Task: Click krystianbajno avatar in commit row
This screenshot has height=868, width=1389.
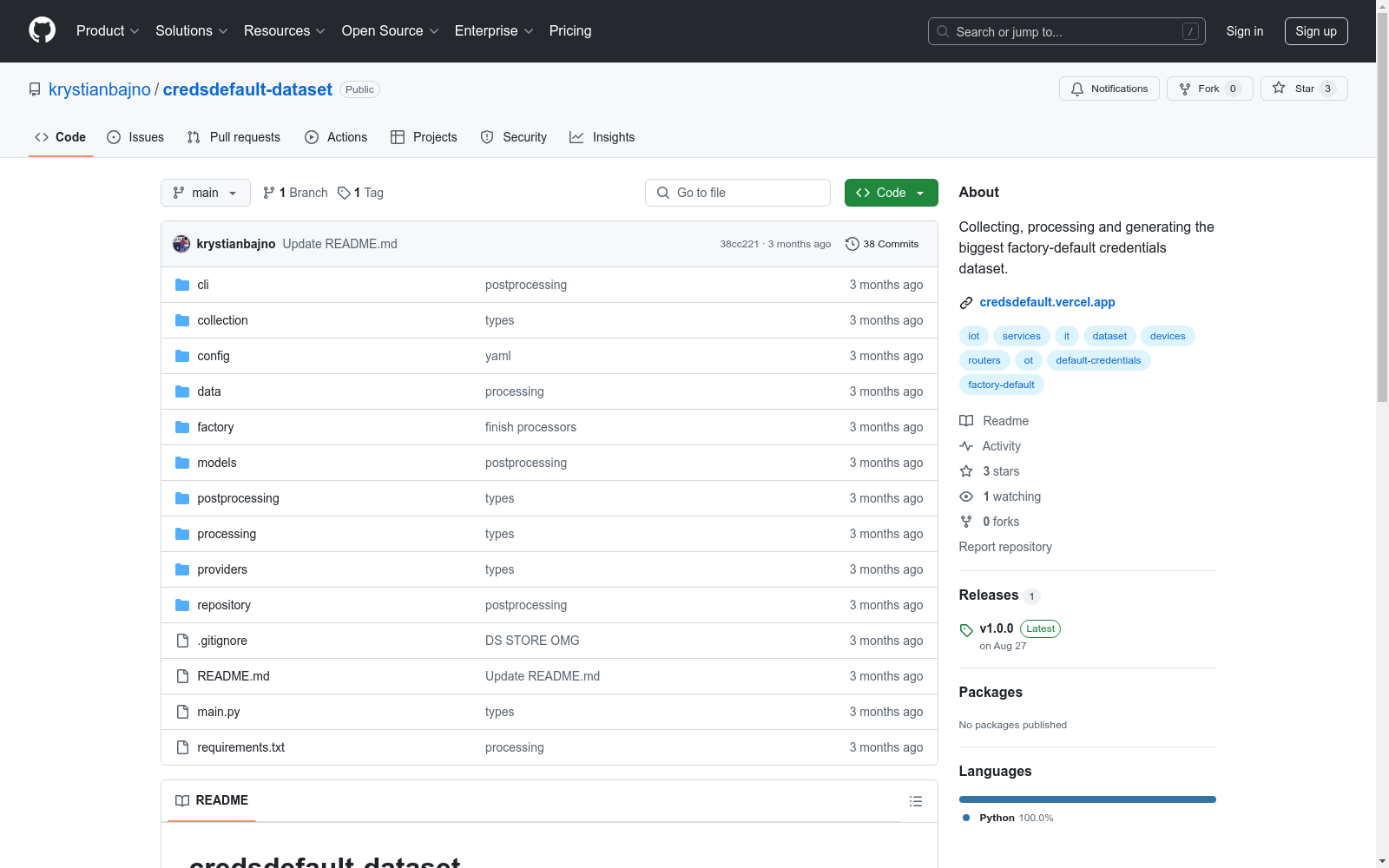Action: coord(181,244)
